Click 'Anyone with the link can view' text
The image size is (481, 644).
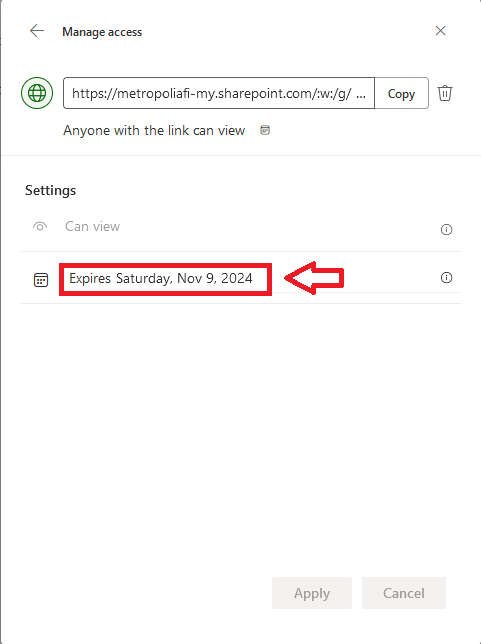click(154, 131)
